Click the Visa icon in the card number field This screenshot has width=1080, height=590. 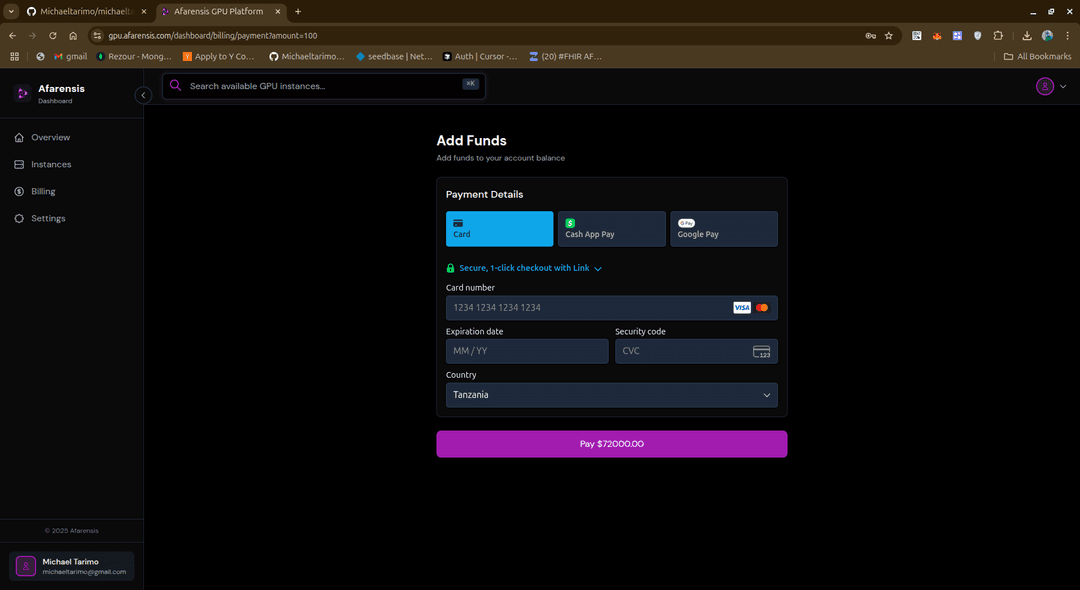point(741,307)
